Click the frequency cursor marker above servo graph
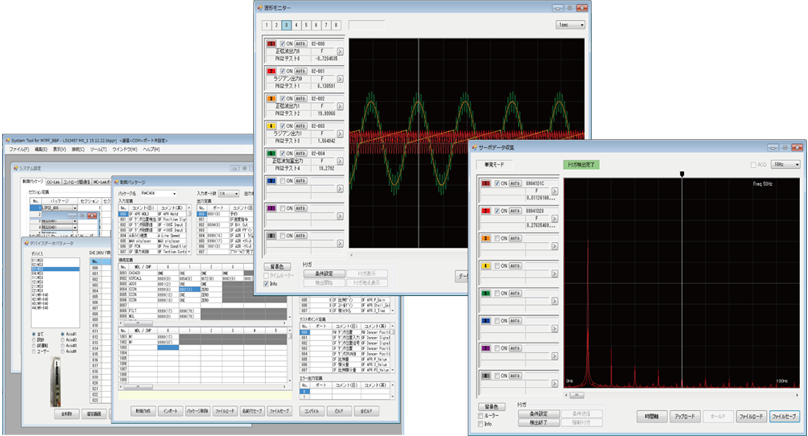The width and height of the screenshot is (808, 436). point(682,174)
